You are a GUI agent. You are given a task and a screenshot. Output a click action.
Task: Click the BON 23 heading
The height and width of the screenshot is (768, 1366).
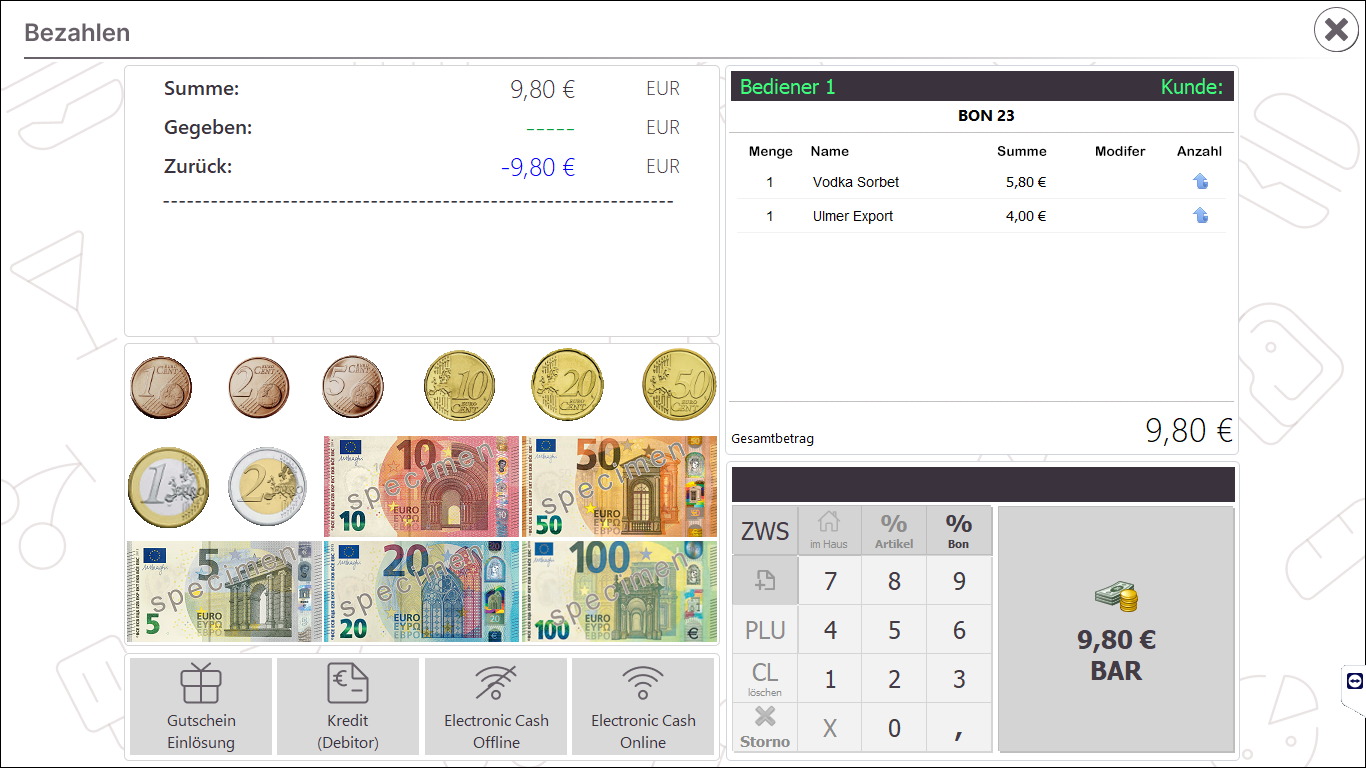[x=986, y=116]
